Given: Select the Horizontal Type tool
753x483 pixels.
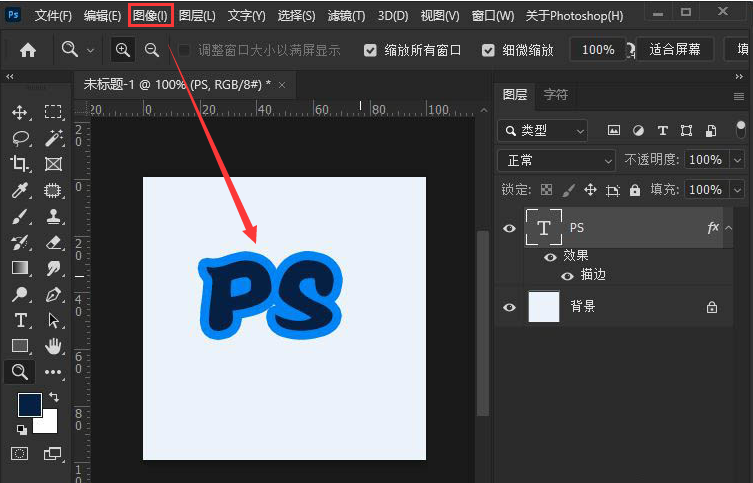Looking at the screenshot, I should click(20, 320).
